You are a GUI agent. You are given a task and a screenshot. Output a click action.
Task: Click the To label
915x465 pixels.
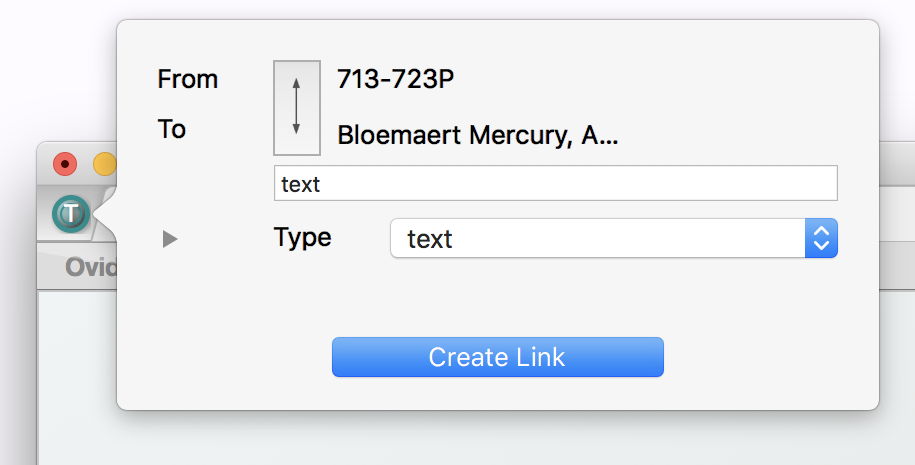172,130
